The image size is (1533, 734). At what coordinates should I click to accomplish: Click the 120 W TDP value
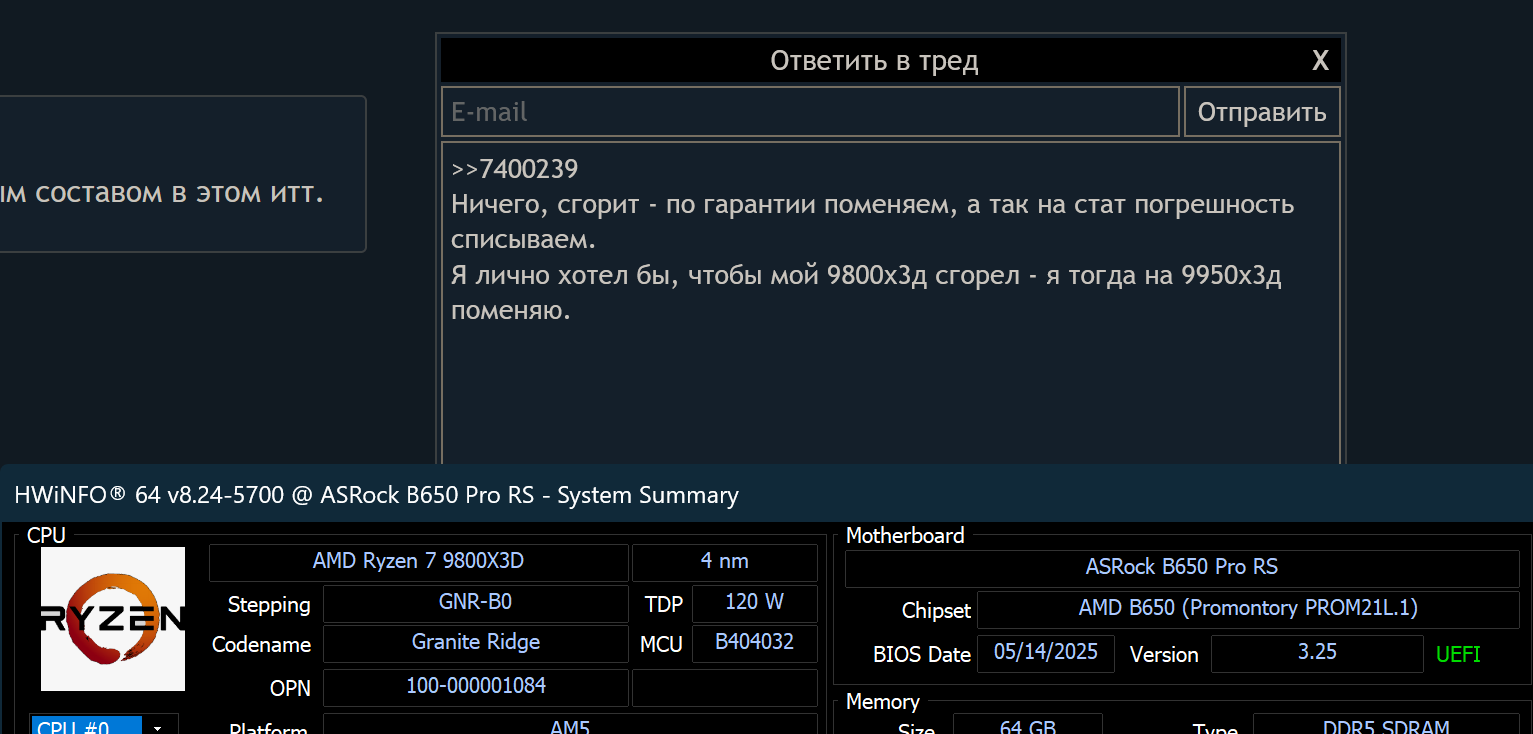tap(755, 603)
